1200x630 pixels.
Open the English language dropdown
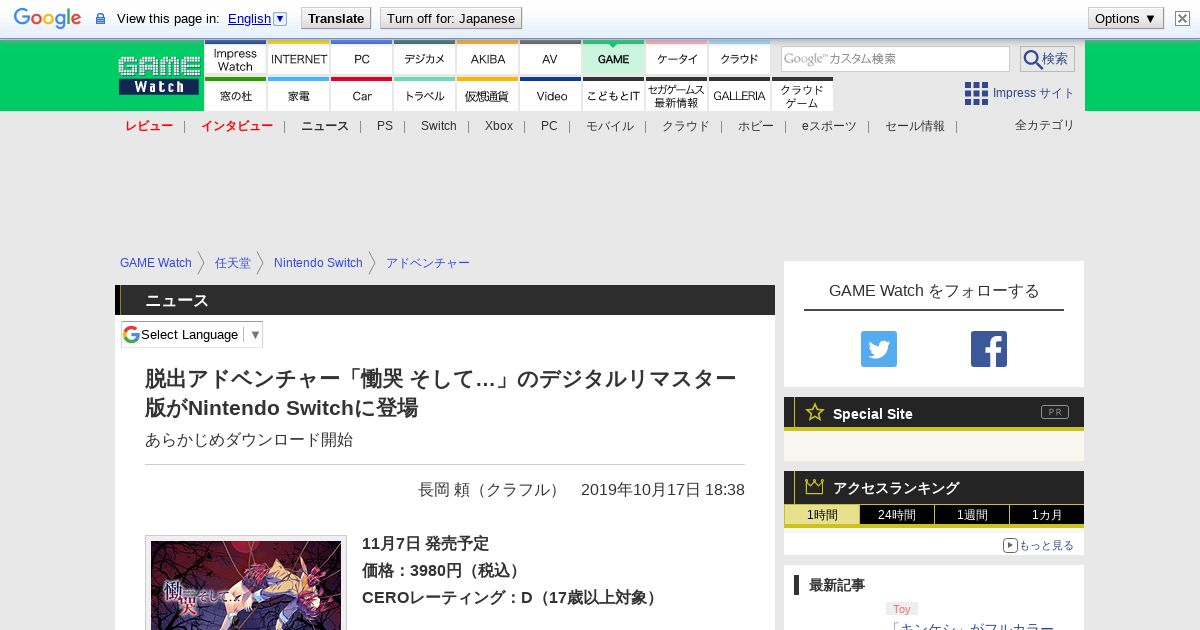click(x=257, y=18)
